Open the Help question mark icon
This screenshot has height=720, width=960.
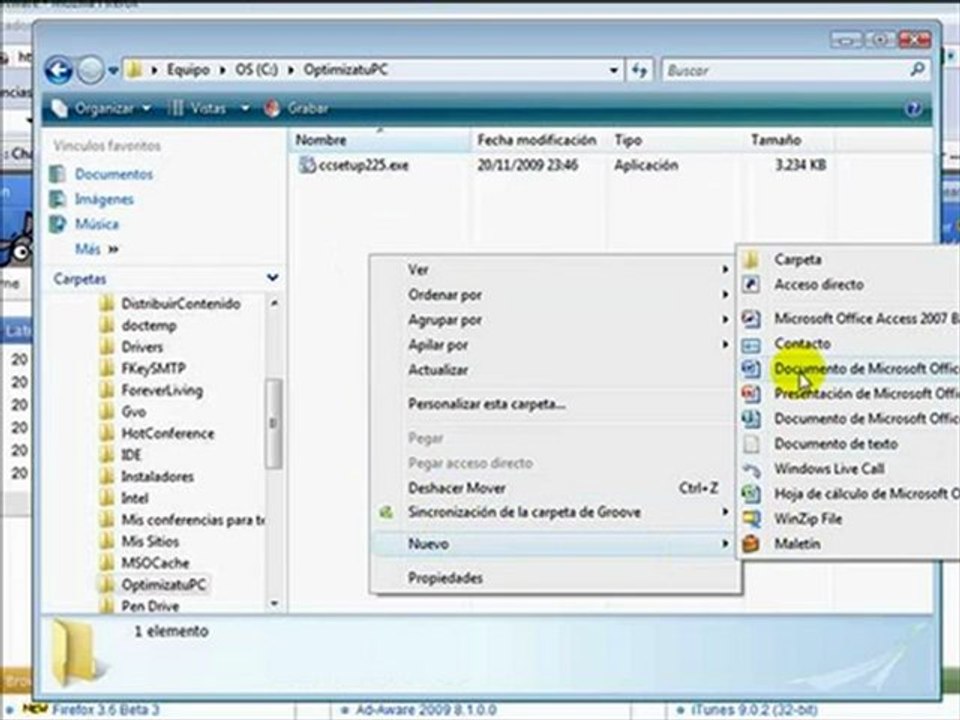913,109
